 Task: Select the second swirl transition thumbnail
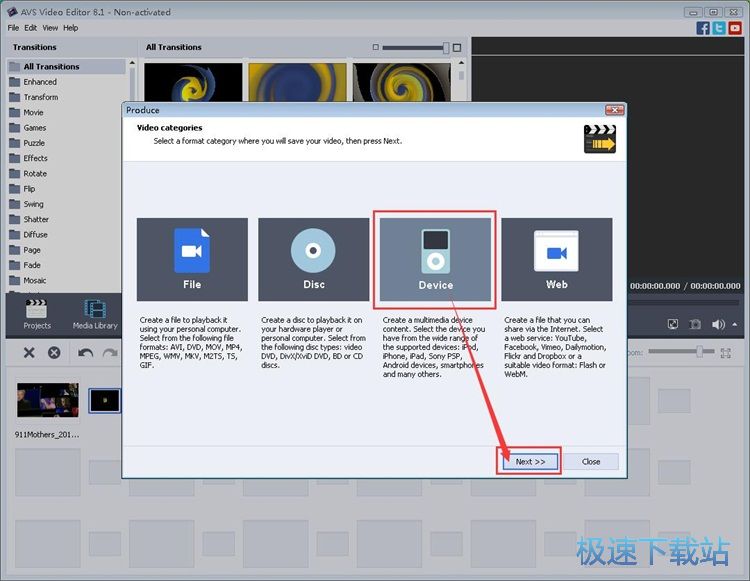(x=298, y=82)
